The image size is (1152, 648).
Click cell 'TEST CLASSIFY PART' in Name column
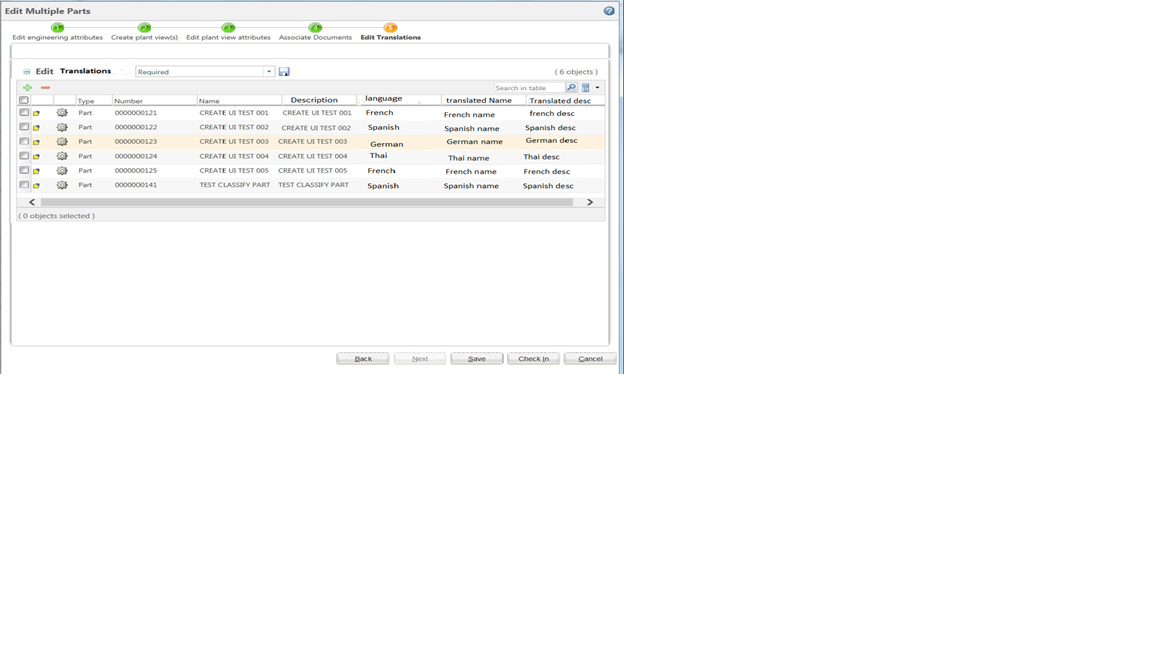[x=234, y=185]
